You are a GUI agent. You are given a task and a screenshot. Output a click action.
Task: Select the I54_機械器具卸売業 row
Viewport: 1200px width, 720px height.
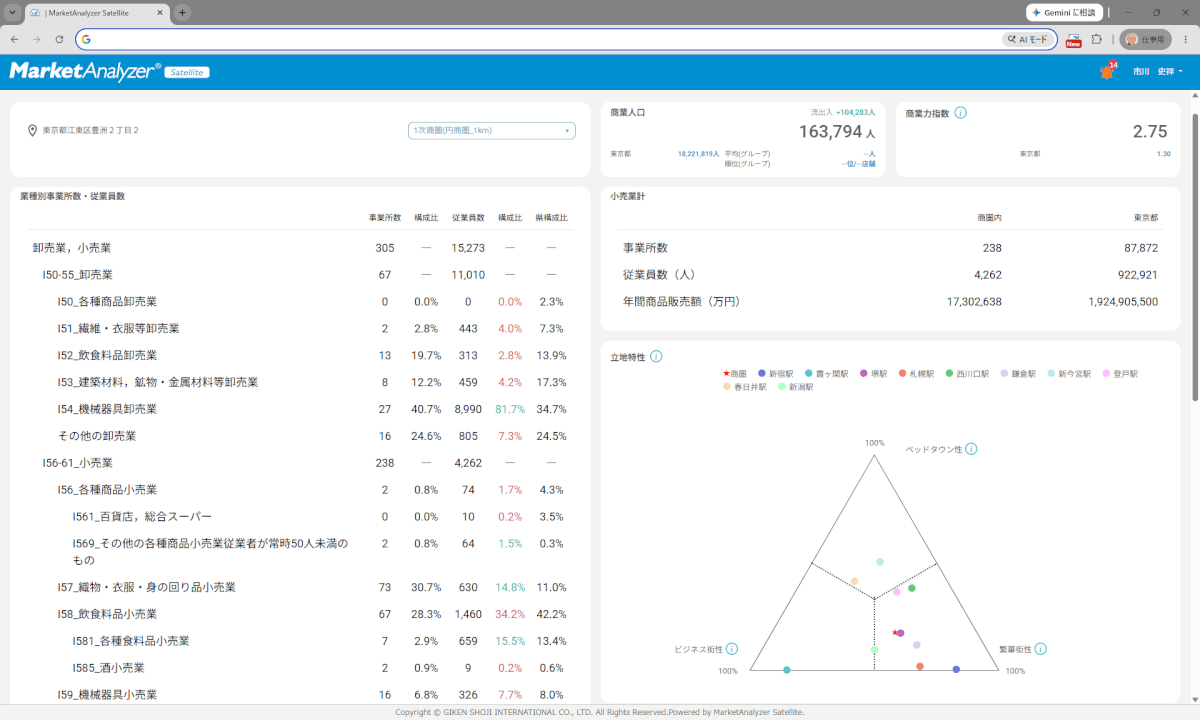click(299, 409)
